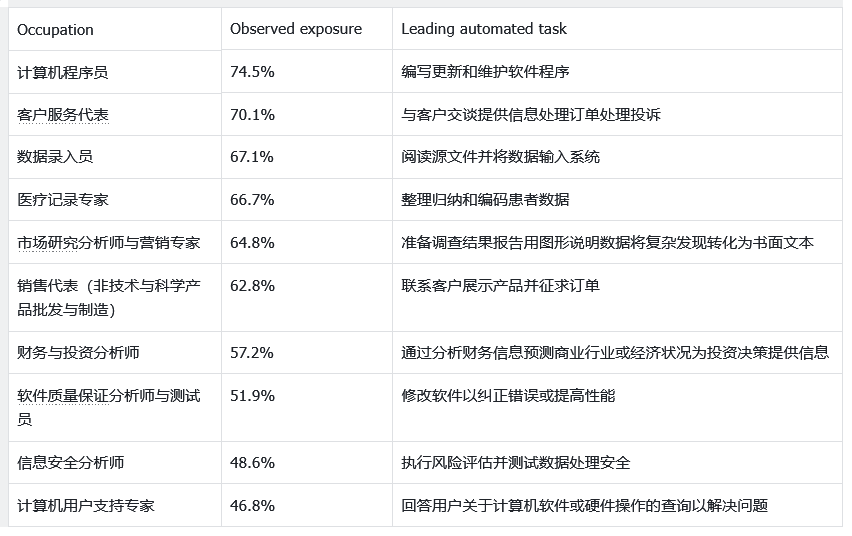The image size is (852, 536).
Task: Click the task text 执行风险评估并测试数据处理安全
Action: tap(515, 463)
